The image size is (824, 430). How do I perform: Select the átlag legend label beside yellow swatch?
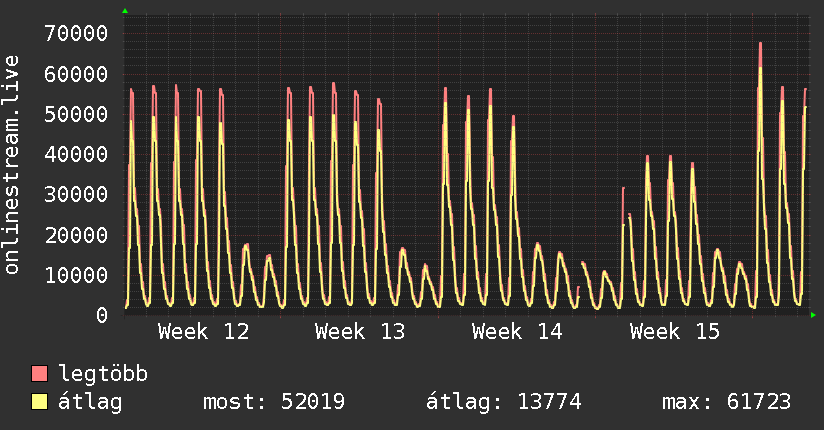(90, 402)
